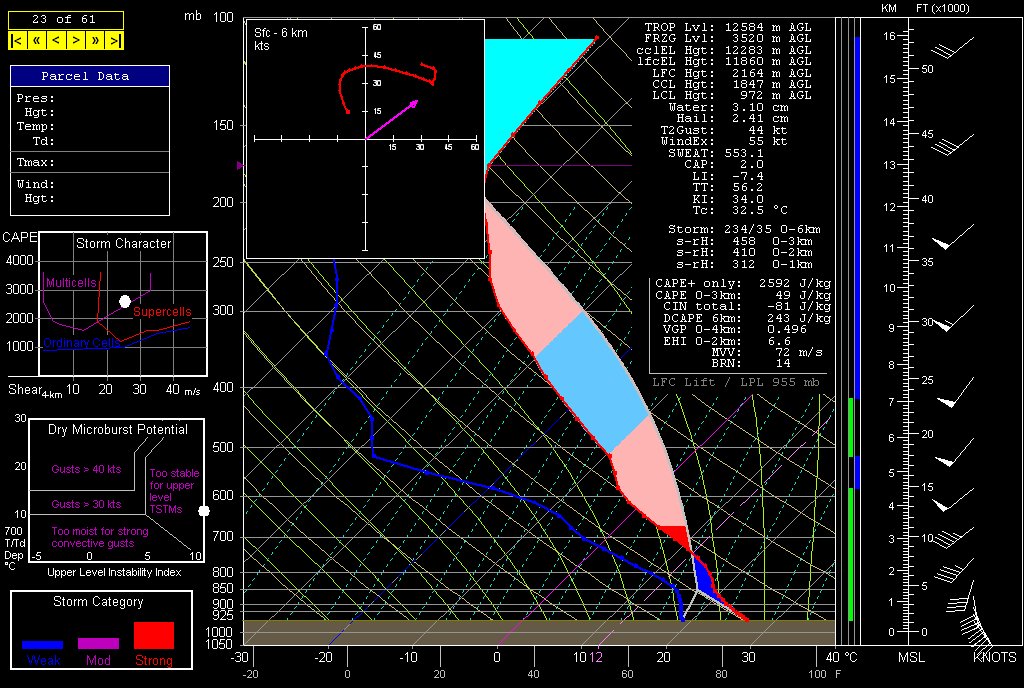The height and width of the screenshot is (688, 1024).
Task: Click the Parcel Data panel header
Action: [x=89, y=76]
